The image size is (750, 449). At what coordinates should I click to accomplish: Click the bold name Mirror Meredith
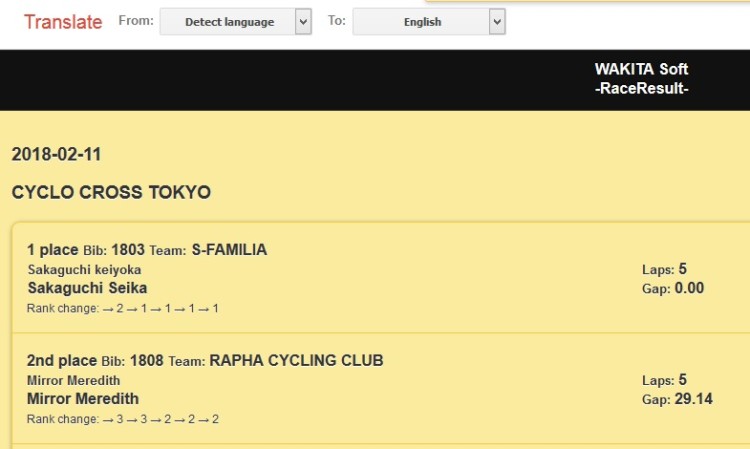pos(83,399)
